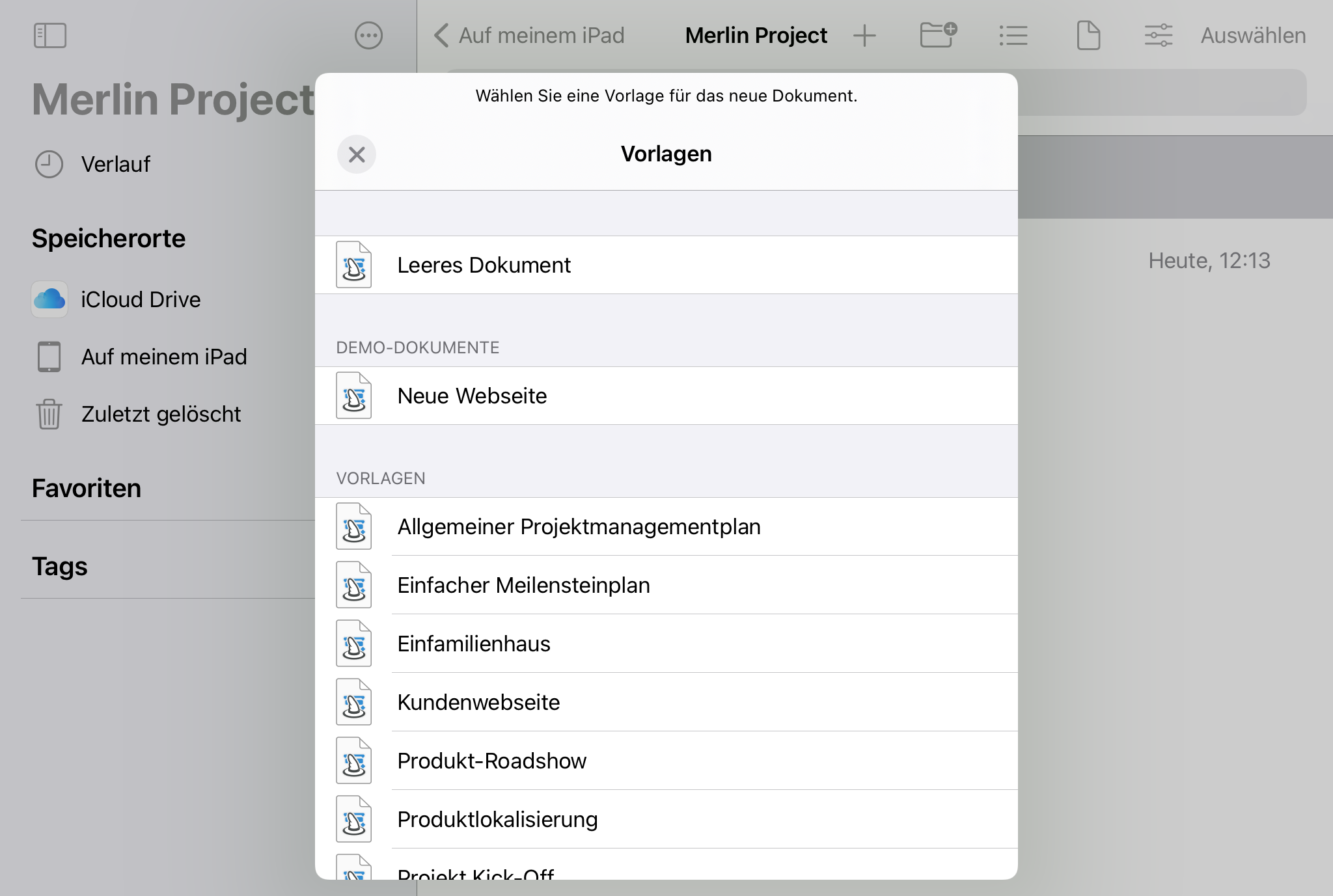
Task: Click the Produkt-Roadshow file icon
Action: [354, 761]
